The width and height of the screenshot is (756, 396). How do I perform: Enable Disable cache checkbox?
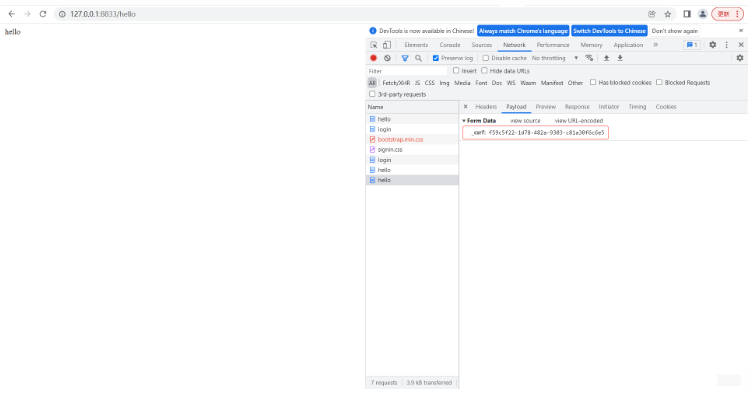pyautogui.click(x=486, y=58)
